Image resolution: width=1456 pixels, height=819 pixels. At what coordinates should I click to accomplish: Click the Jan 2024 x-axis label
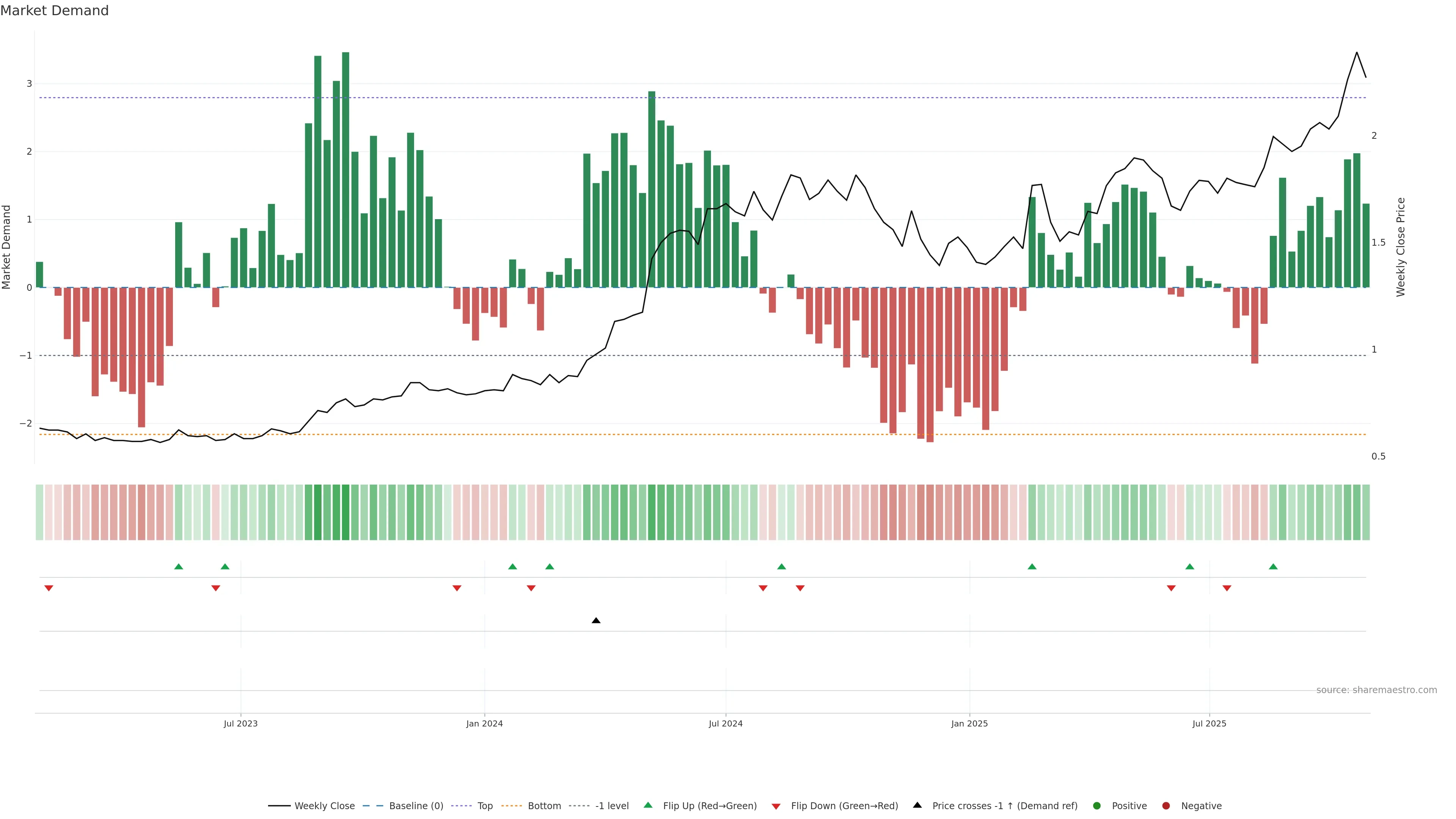[485, 724]
